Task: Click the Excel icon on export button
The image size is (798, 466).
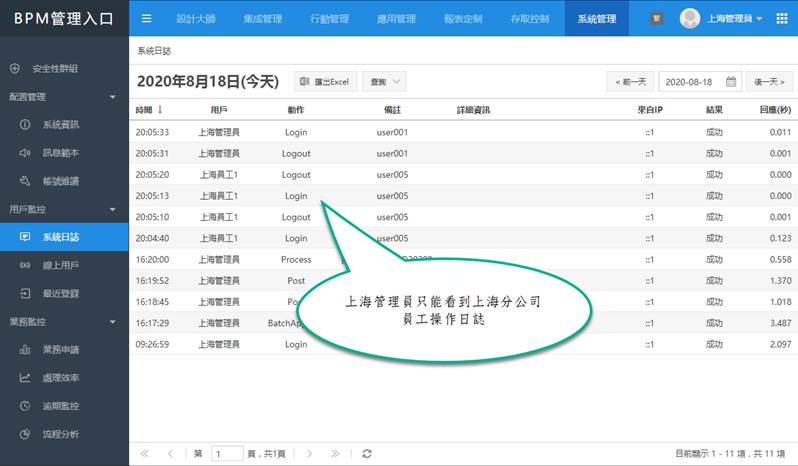Action: tap(304, 81)
